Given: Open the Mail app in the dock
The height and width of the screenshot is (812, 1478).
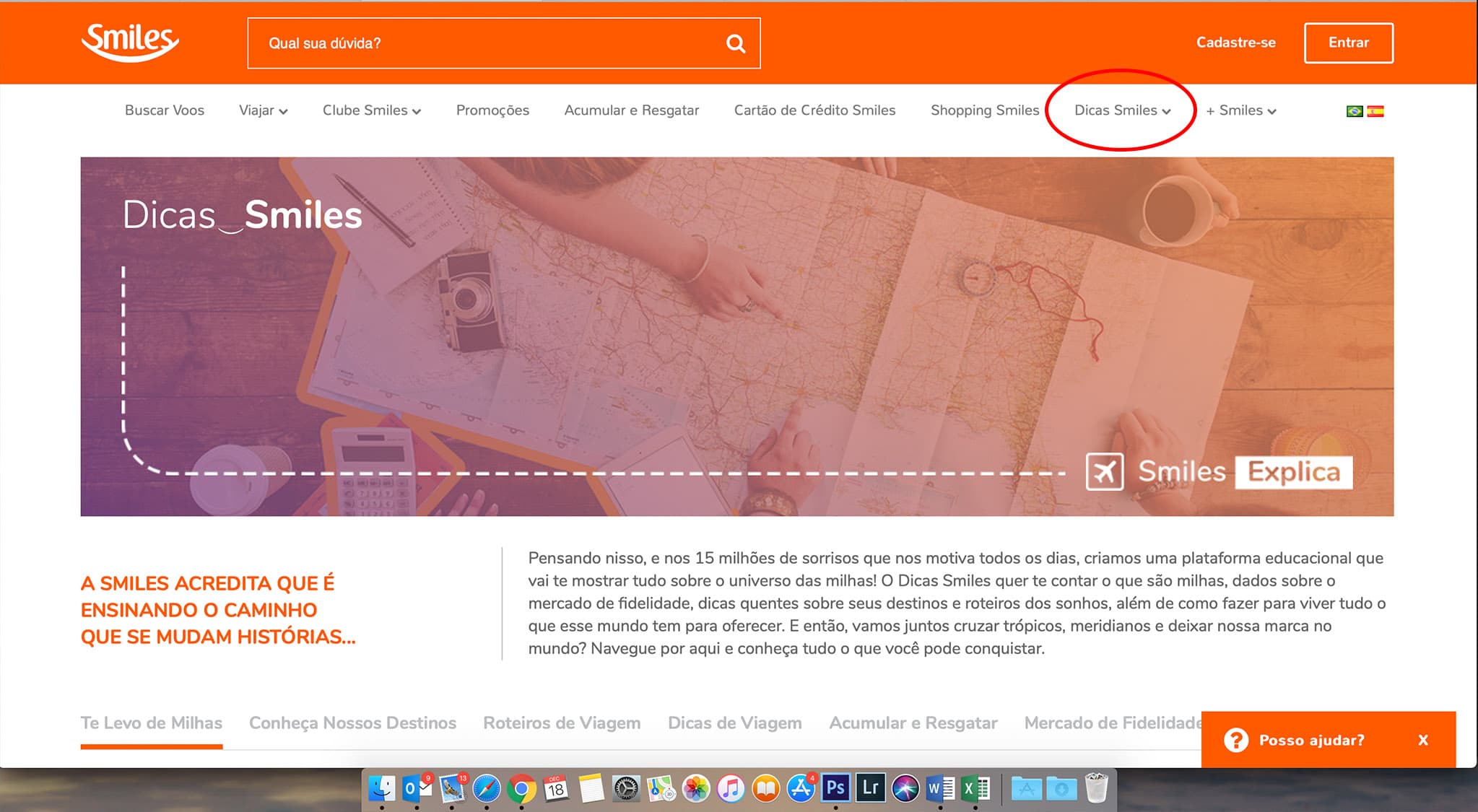Looking at the screenshot, I should [x=452, y=788].
